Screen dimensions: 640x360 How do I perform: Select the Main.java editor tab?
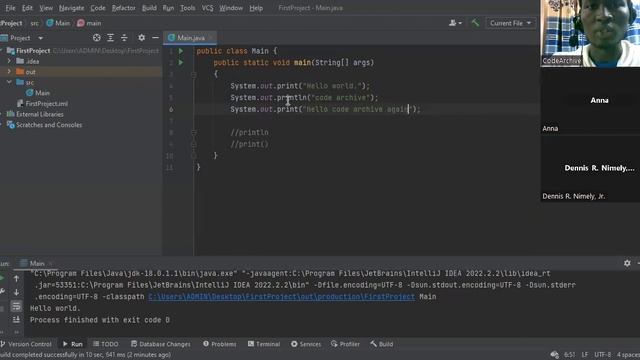[x=190, y=38]
